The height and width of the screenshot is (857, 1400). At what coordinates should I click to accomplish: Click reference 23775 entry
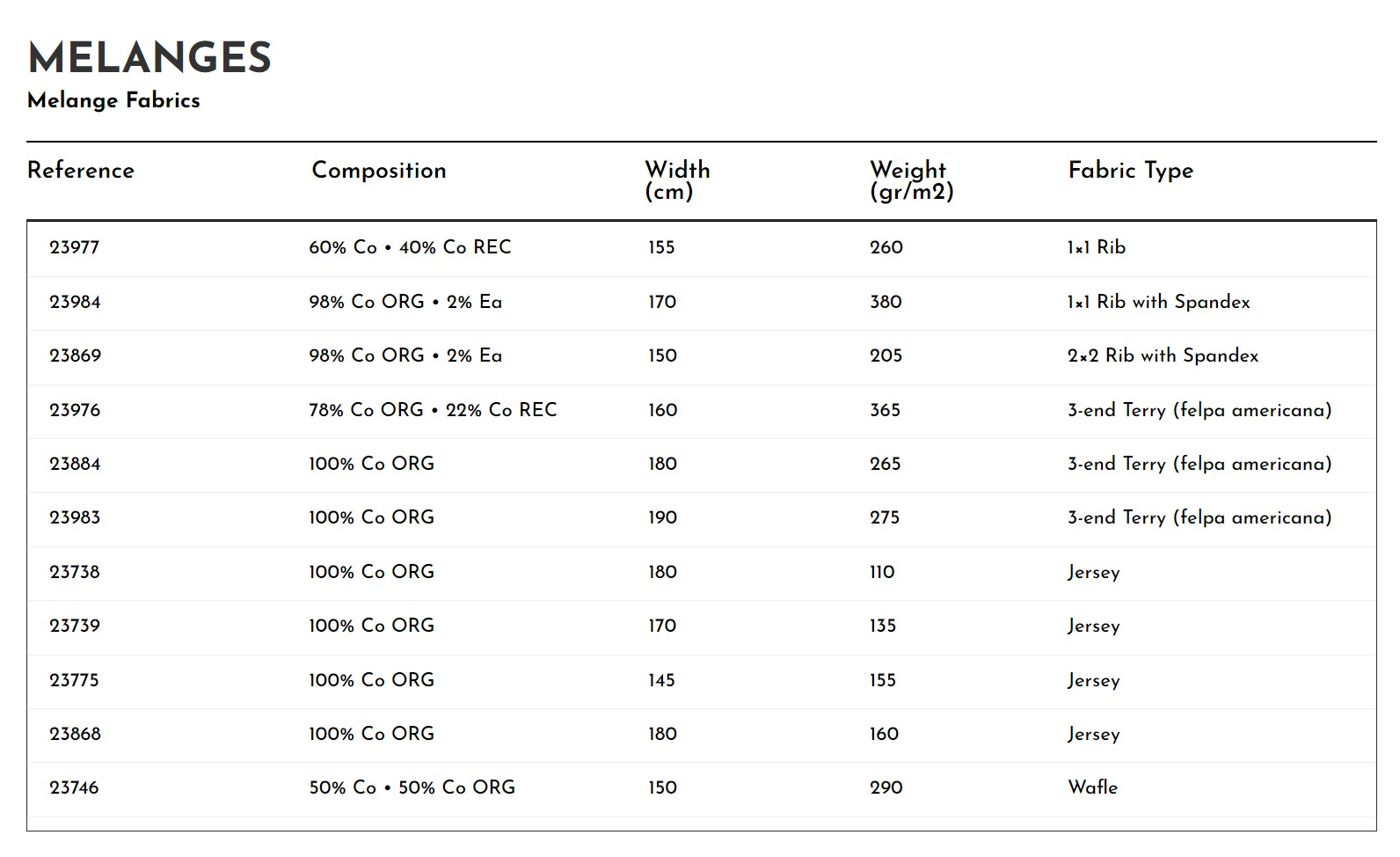tap(701, 681)
